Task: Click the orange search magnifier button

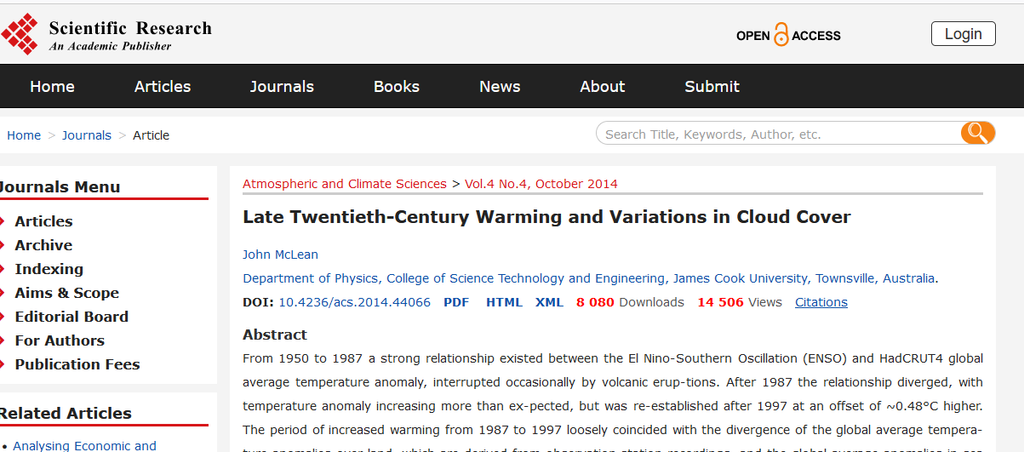Action: (977, 133)
